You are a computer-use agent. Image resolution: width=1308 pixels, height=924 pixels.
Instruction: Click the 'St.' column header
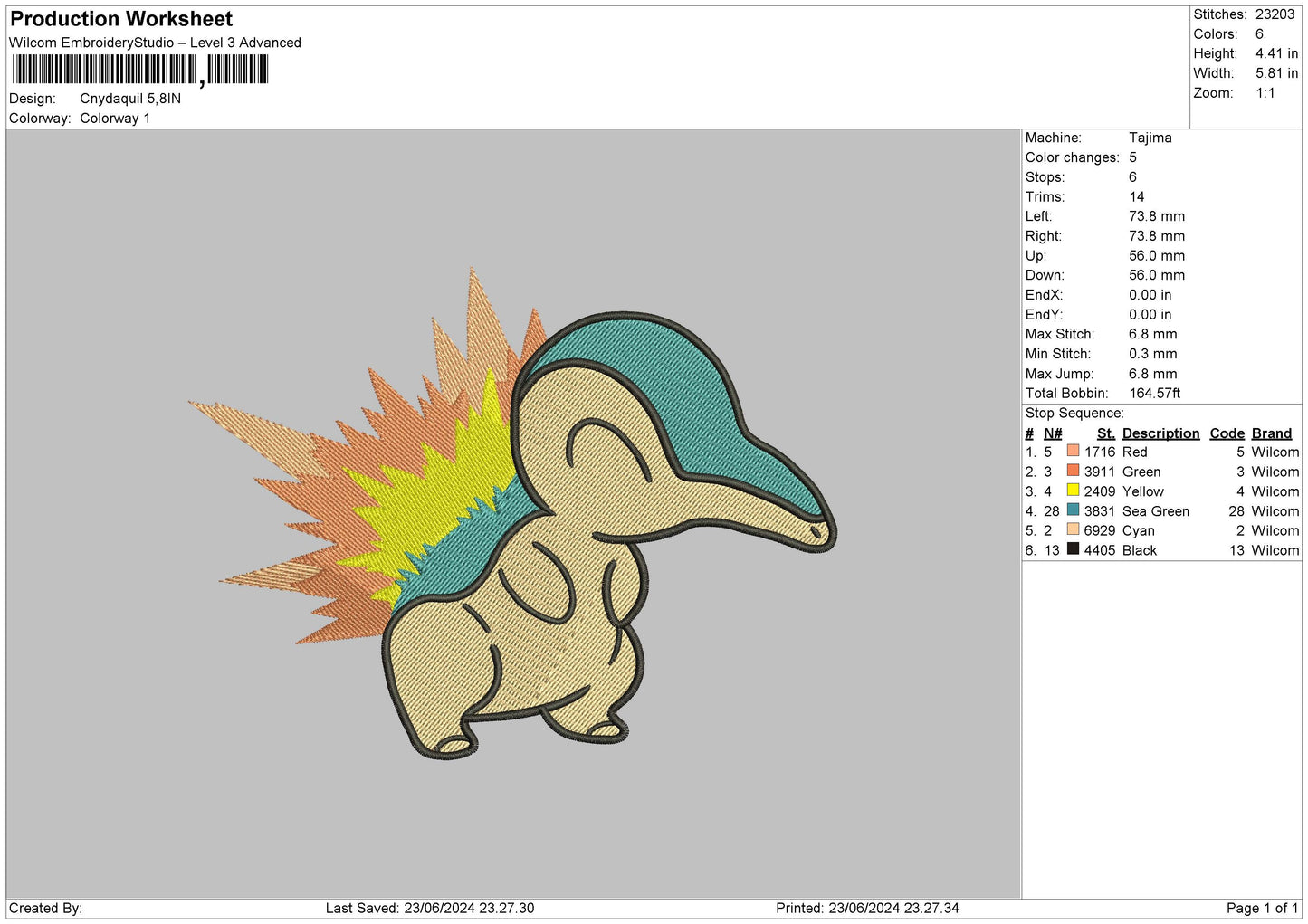click(1106, 433)
